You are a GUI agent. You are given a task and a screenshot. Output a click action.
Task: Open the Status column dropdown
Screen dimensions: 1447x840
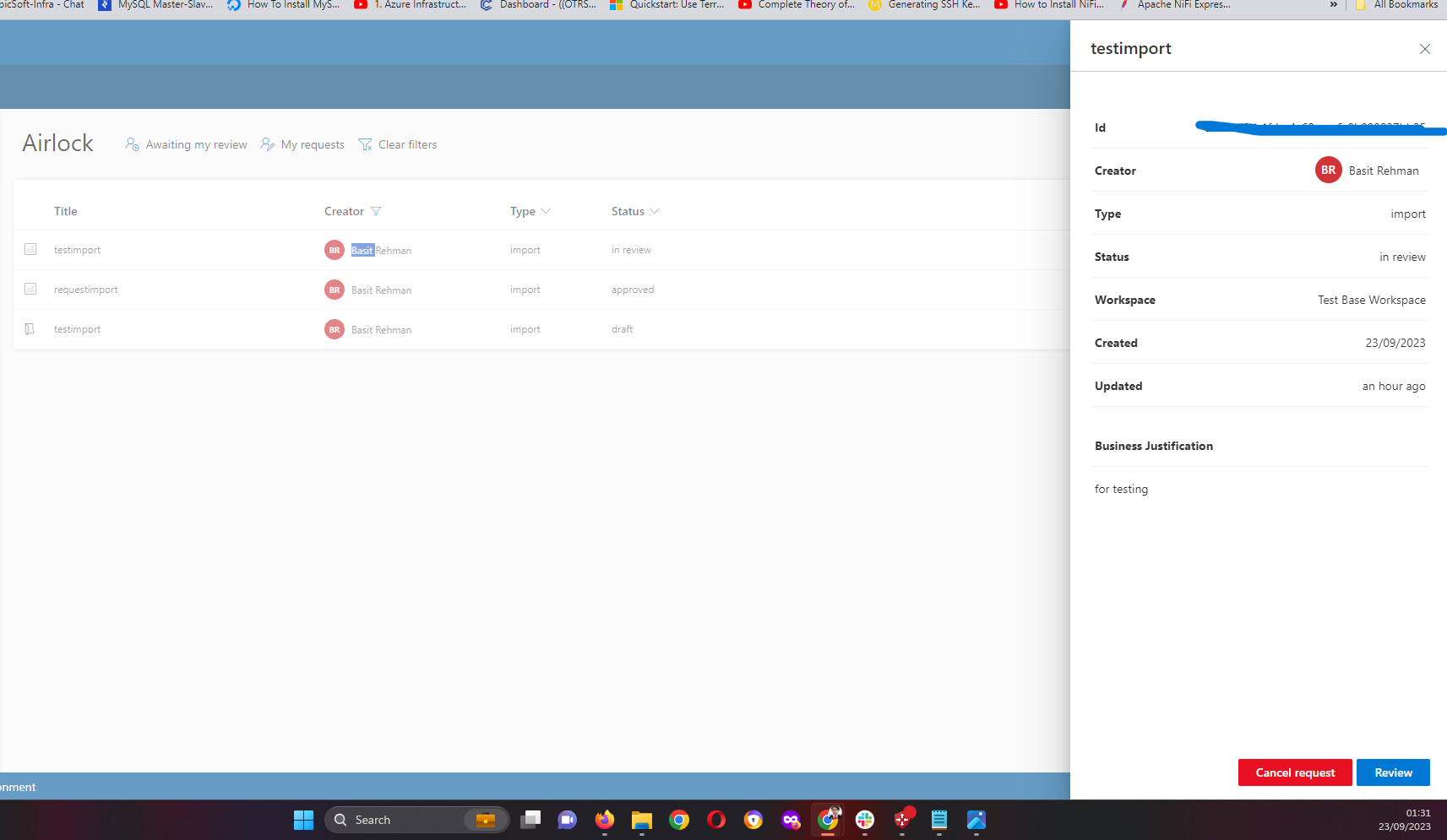pyautogui.click(x=654, y=211)
